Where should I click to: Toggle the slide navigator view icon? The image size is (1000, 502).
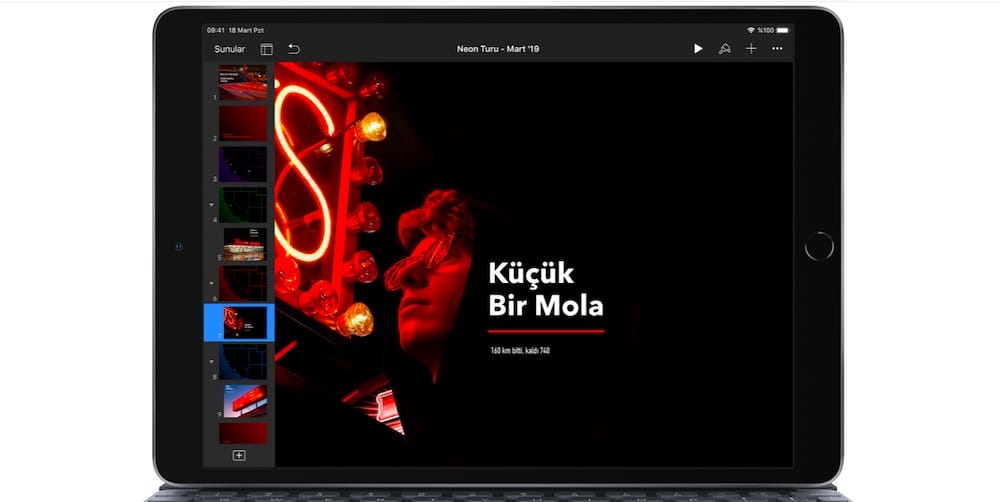coord(266,49)
